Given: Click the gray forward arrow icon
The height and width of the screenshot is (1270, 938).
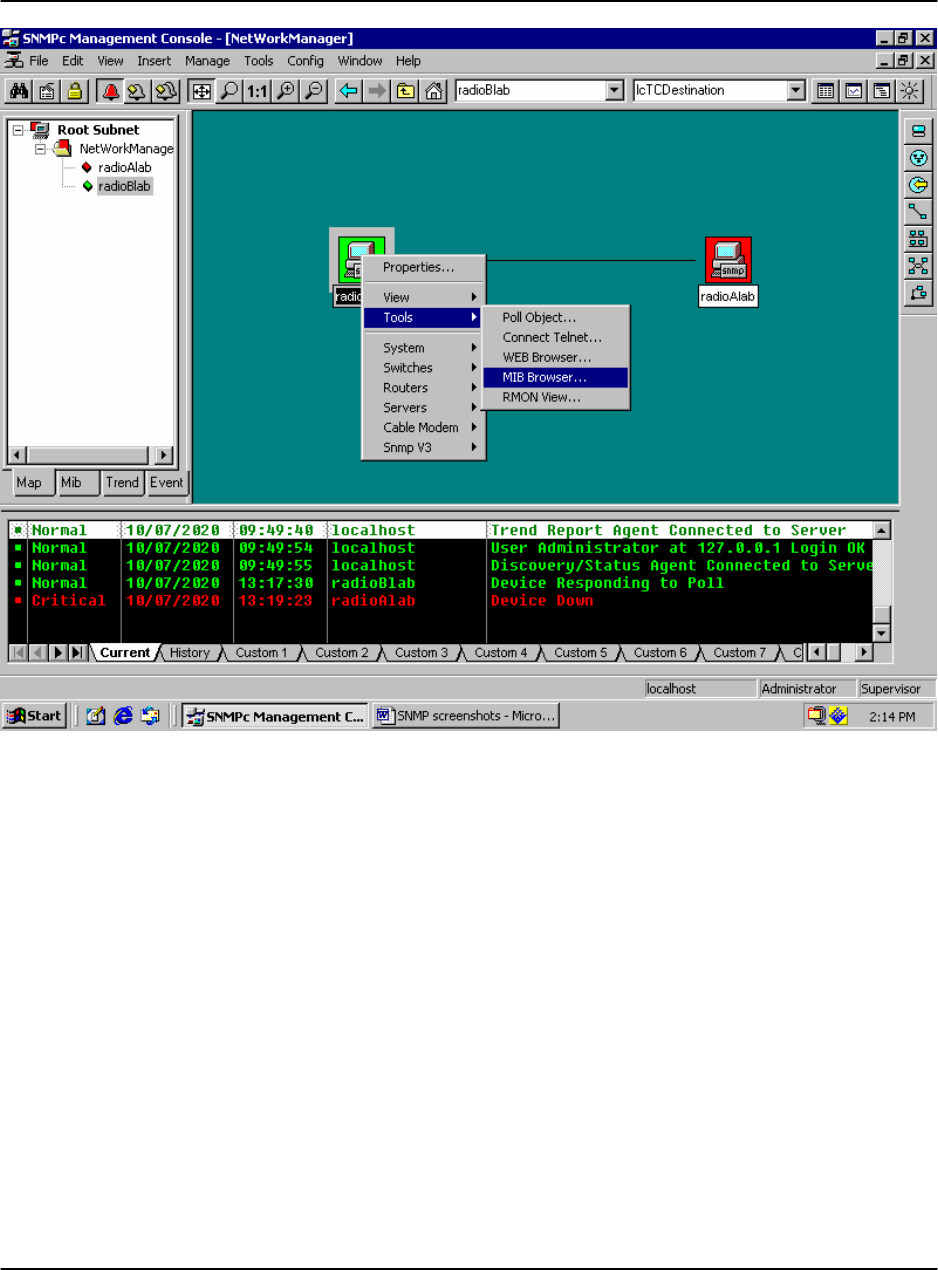Looking at the screenshot, I should tap(377, 90).
